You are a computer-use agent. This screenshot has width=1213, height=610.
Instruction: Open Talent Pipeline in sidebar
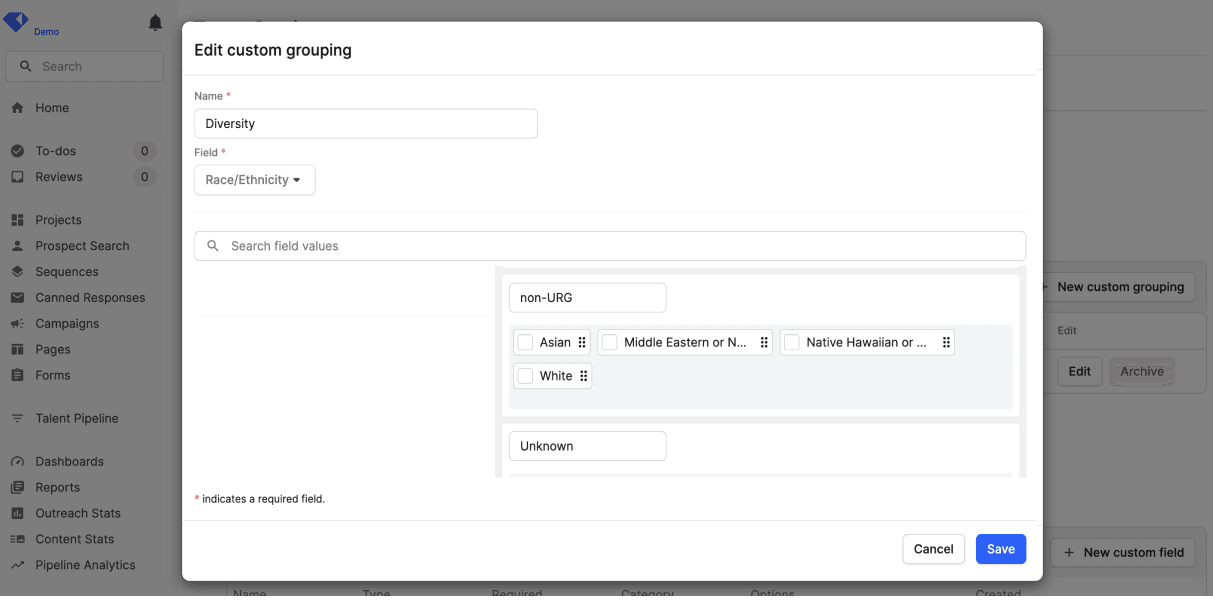(77, 418)
